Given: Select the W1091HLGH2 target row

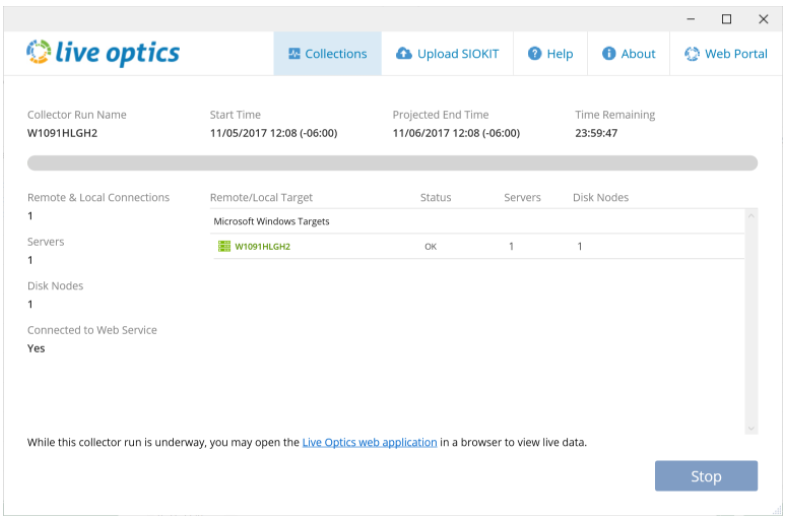Looking at the screenshot, I should pyautogui.click(x=477, y=246).
